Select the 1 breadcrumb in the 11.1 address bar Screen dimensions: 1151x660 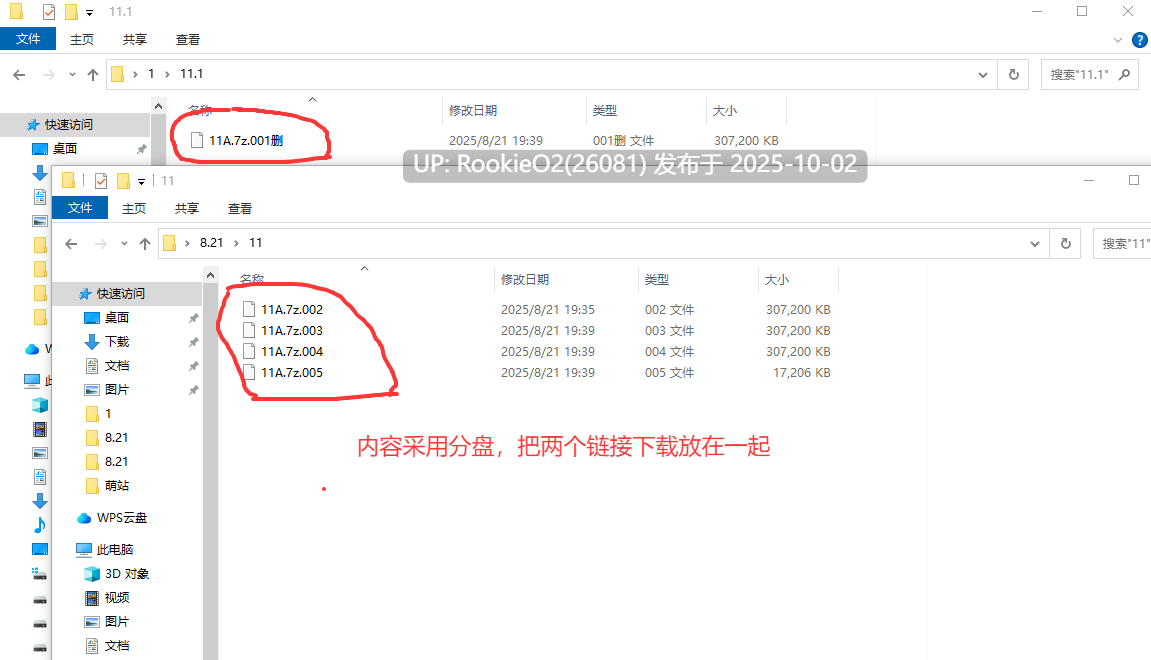(x=151, y=74)
